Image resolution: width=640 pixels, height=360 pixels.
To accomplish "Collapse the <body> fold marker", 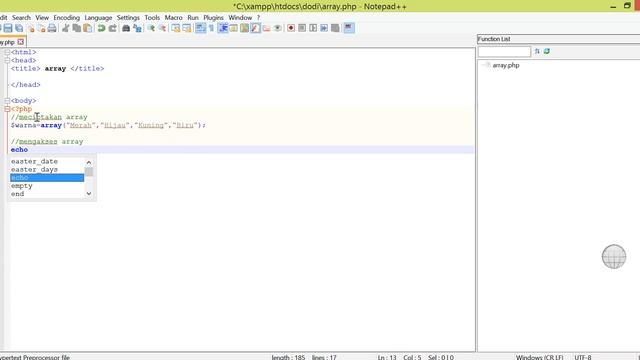I will pos(7,101).
